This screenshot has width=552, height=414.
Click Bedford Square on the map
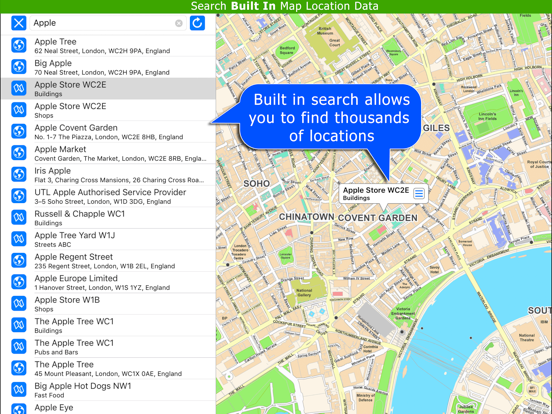[x=287, y=50]
